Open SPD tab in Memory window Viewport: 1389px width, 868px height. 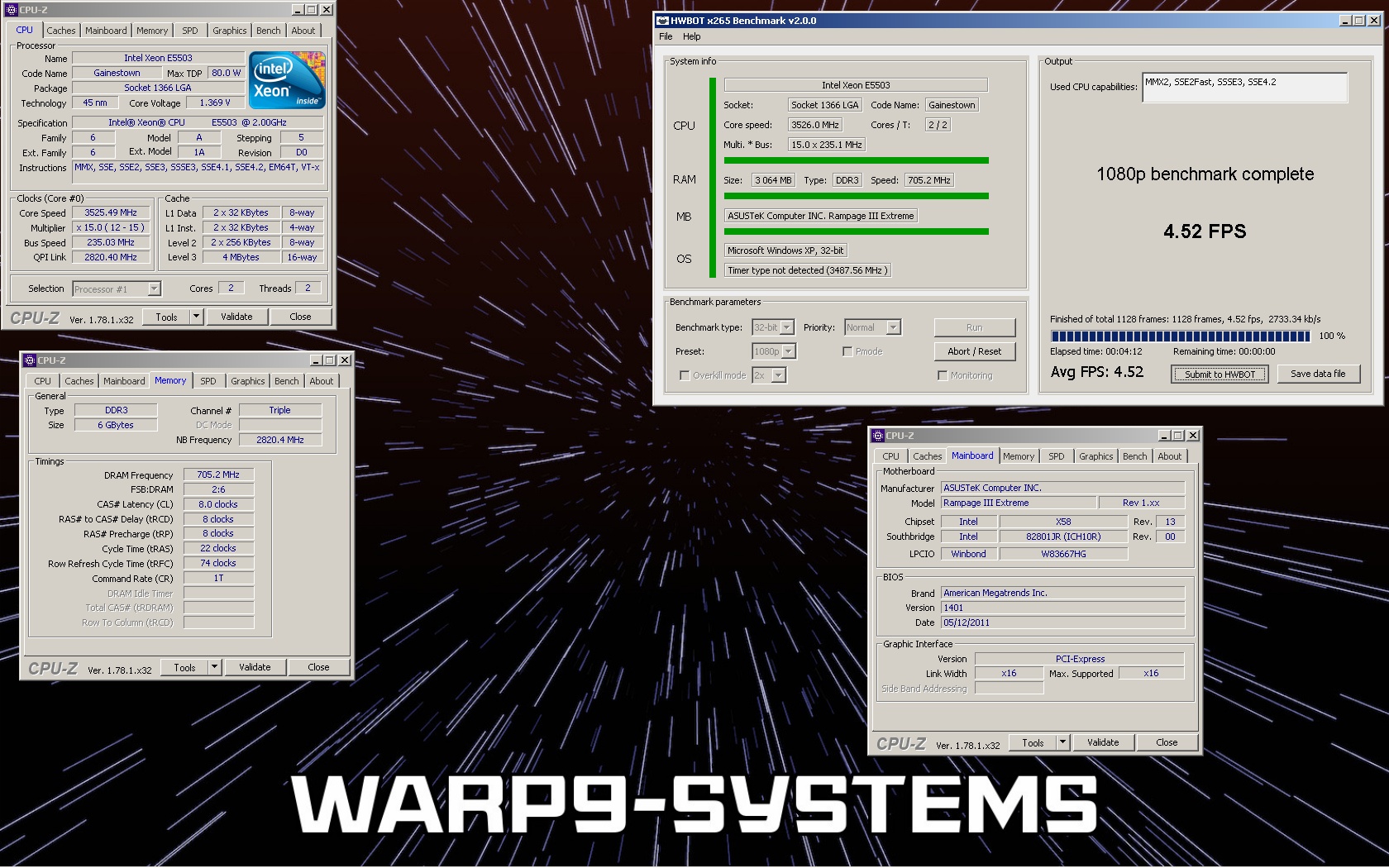click(208, 381)
